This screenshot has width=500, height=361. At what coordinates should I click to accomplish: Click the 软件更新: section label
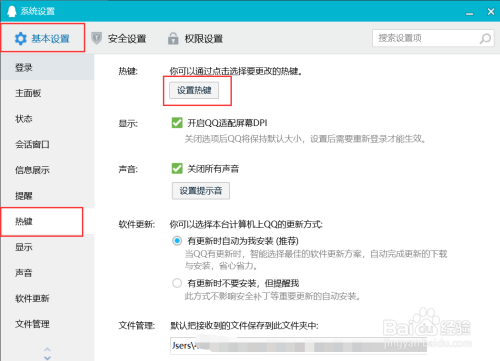137,224
